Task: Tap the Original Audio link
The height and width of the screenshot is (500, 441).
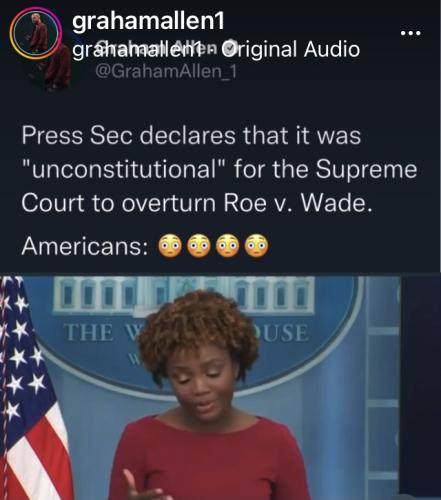Action: click(290, 49)
